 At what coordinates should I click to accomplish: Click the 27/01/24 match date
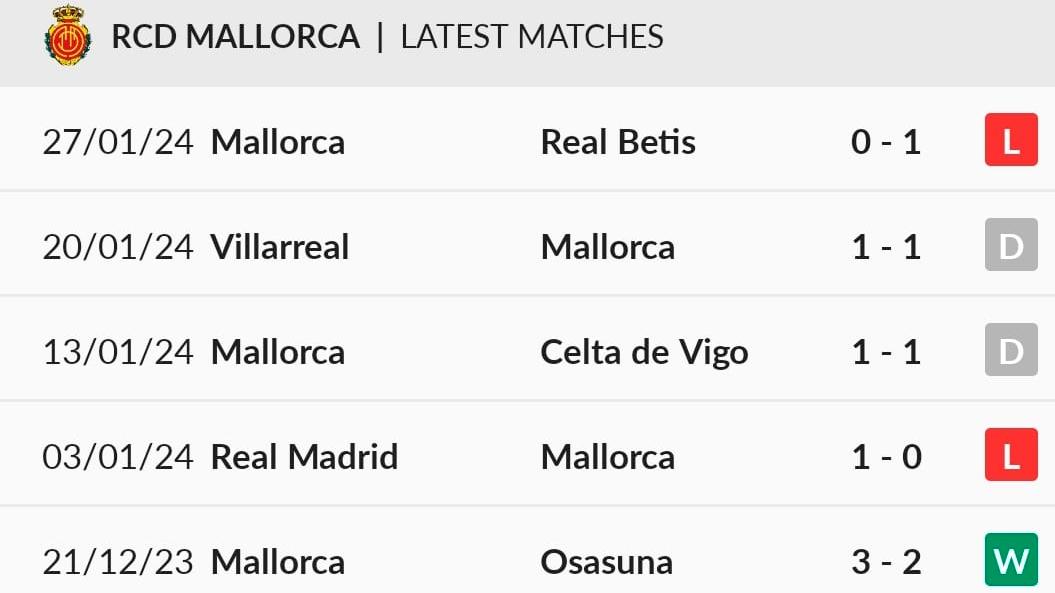(118, 142)
